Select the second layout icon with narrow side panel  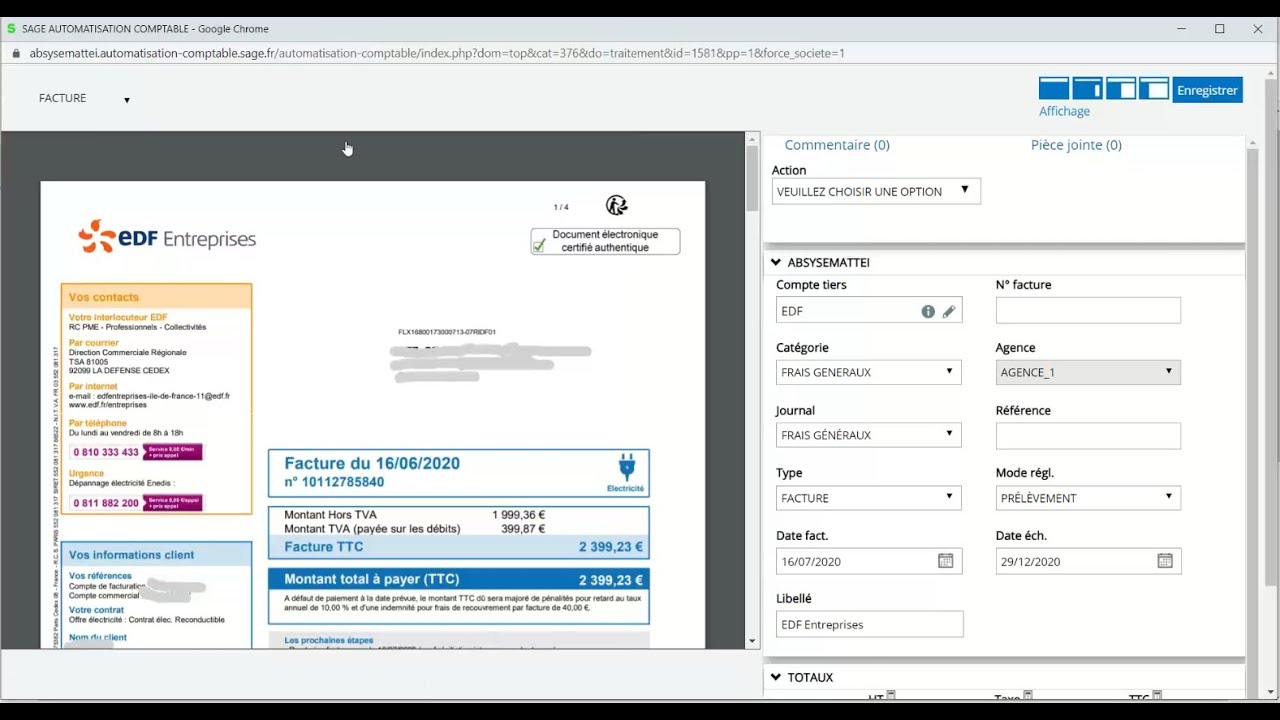(1087, 89)
